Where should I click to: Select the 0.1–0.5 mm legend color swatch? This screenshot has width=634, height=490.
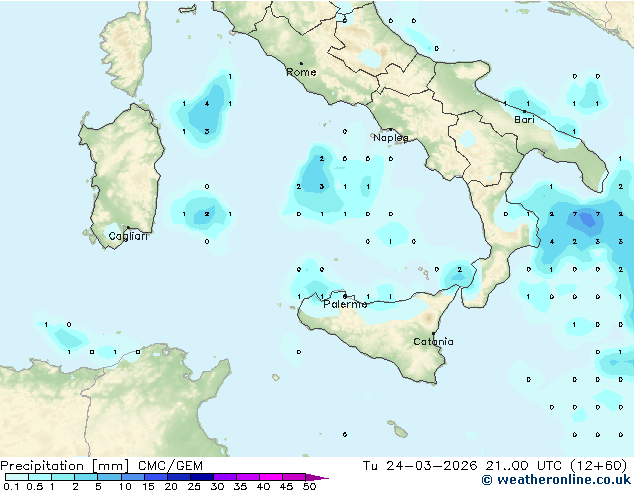click(17, 477)
